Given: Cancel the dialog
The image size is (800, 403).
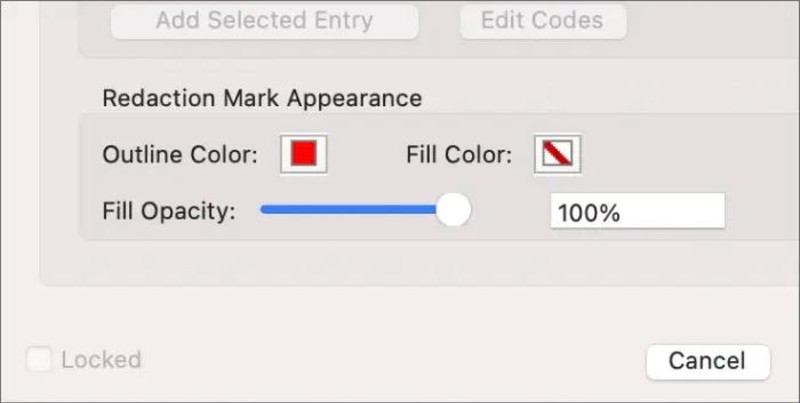Looking at the screenshot, I should [707, 361].
